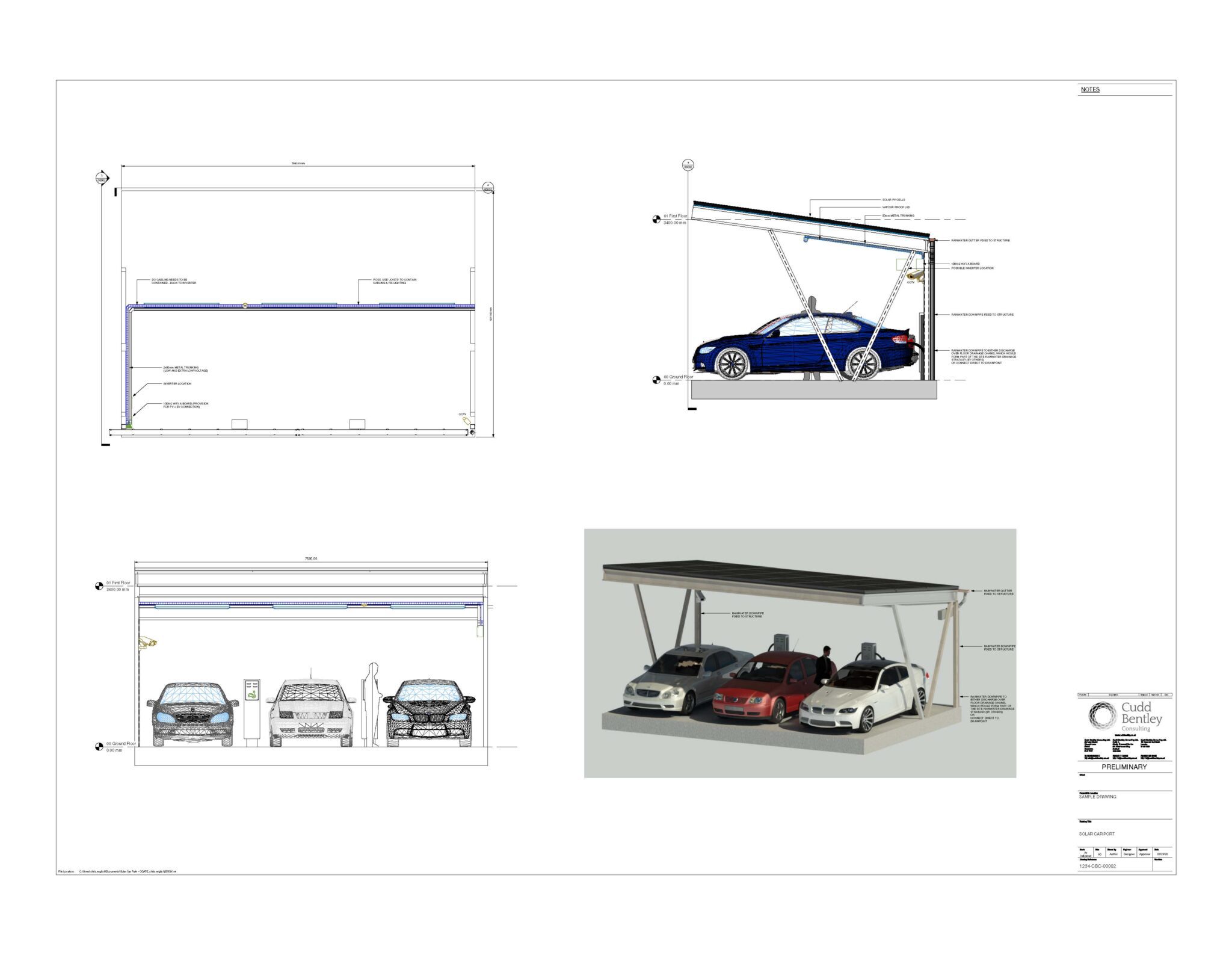Click the rendered 3D carport image
1232x955 pixels.
(799, 653)
